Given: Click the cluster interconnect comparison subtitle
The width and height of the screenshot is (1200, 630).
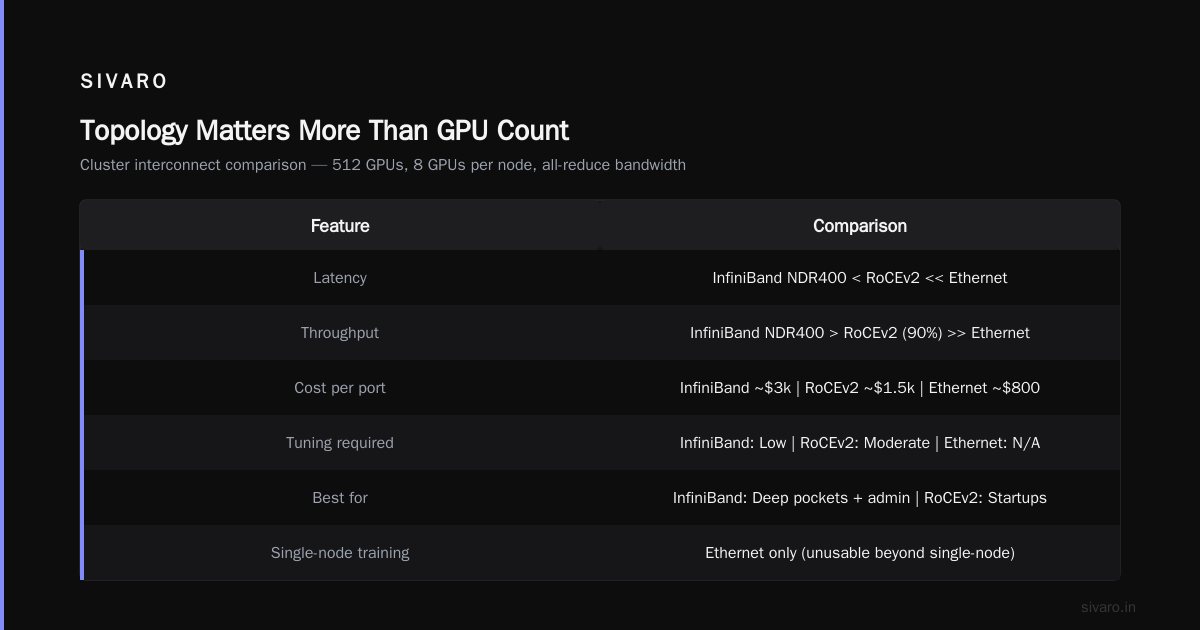Looking at the screenshot, I should pyautogui.click(x=383, y=165).
